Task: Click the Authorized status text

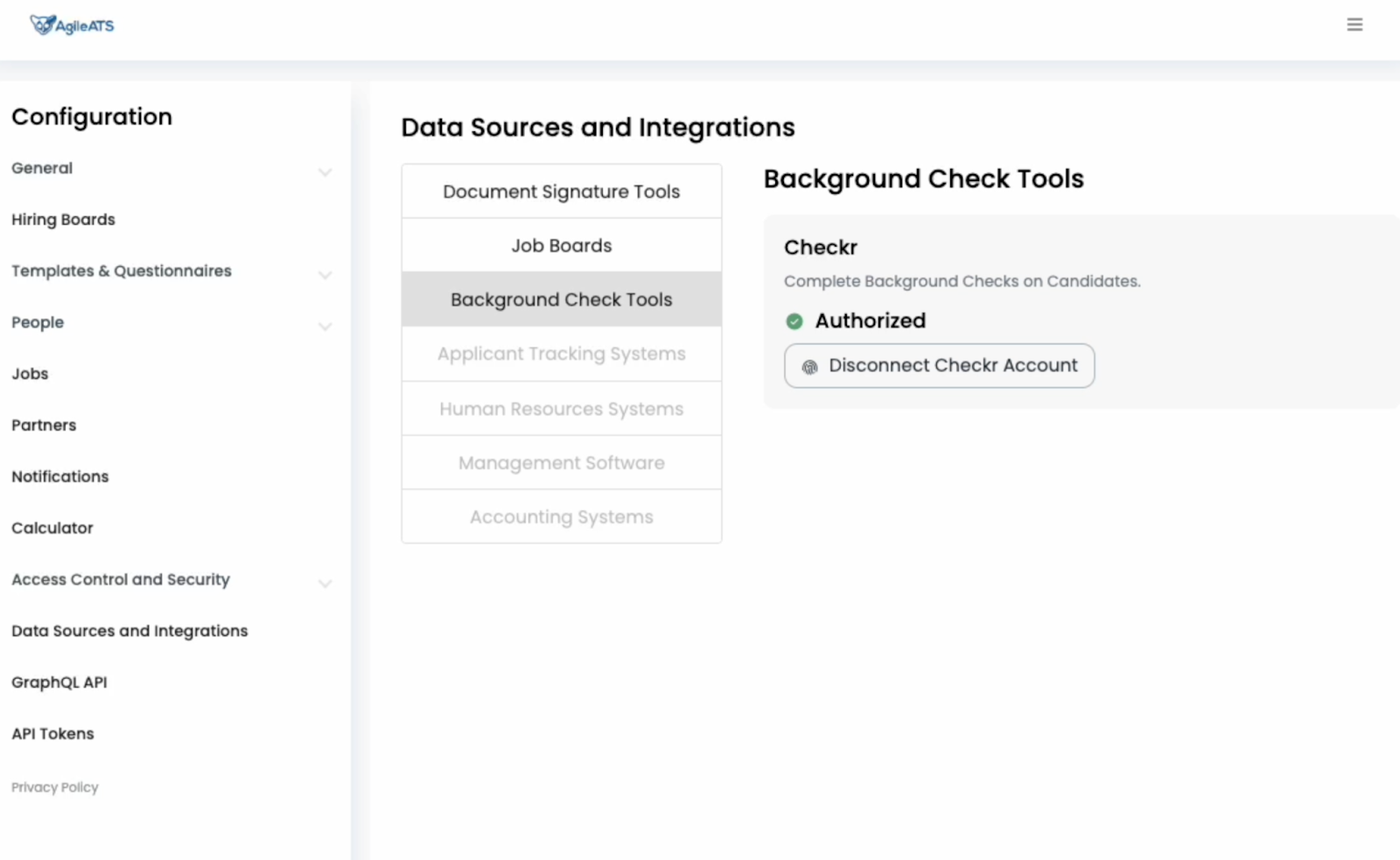Action: tap(871, 321)
